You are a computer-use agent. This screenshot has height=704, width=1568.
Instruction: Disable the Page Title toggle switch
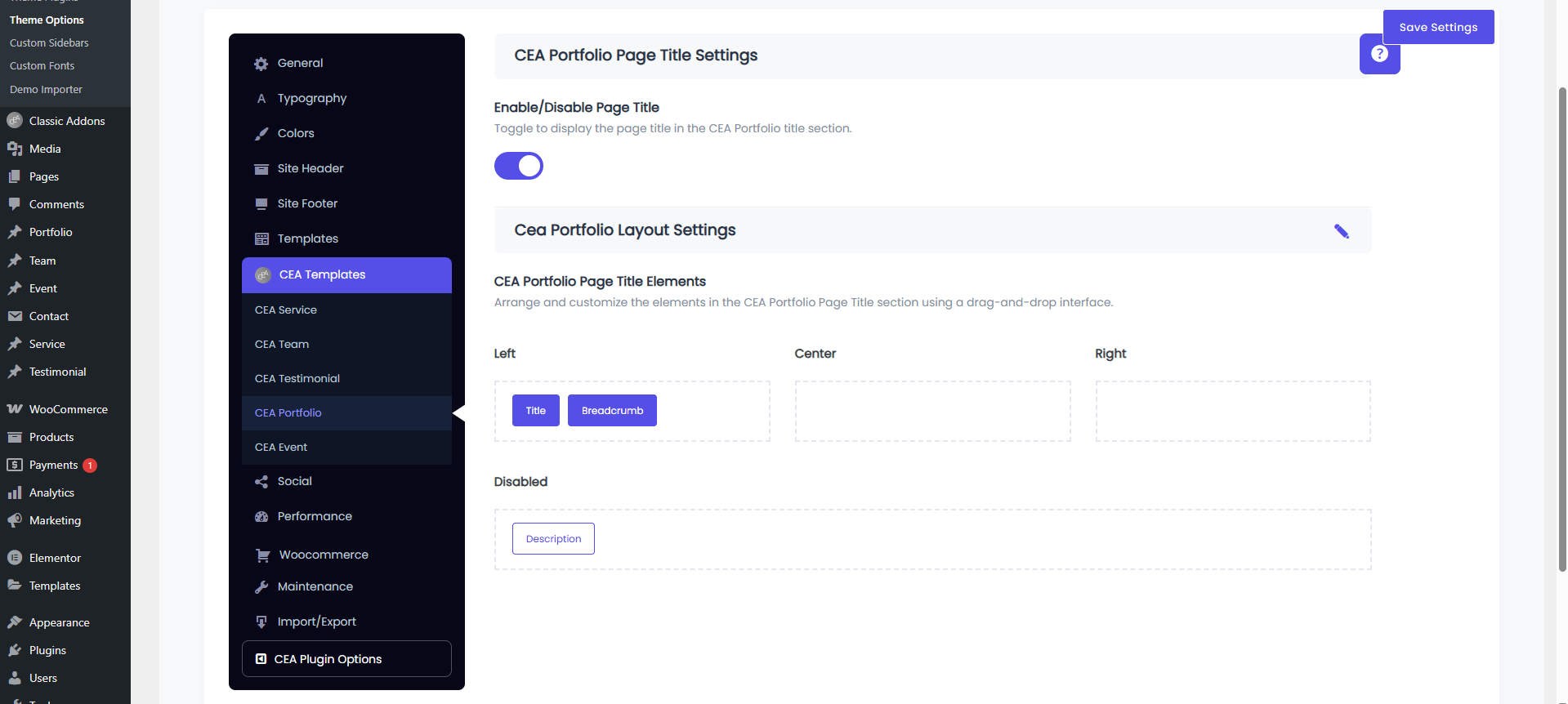[x=519, y=166]
